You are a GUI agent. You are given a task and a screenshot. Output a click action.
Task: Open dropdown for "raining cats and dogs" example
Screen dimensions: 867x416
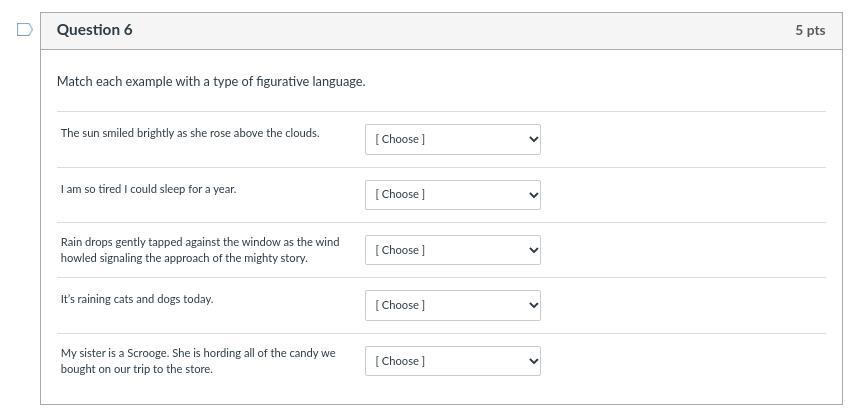pyautogui.click(x=452, y=305)
